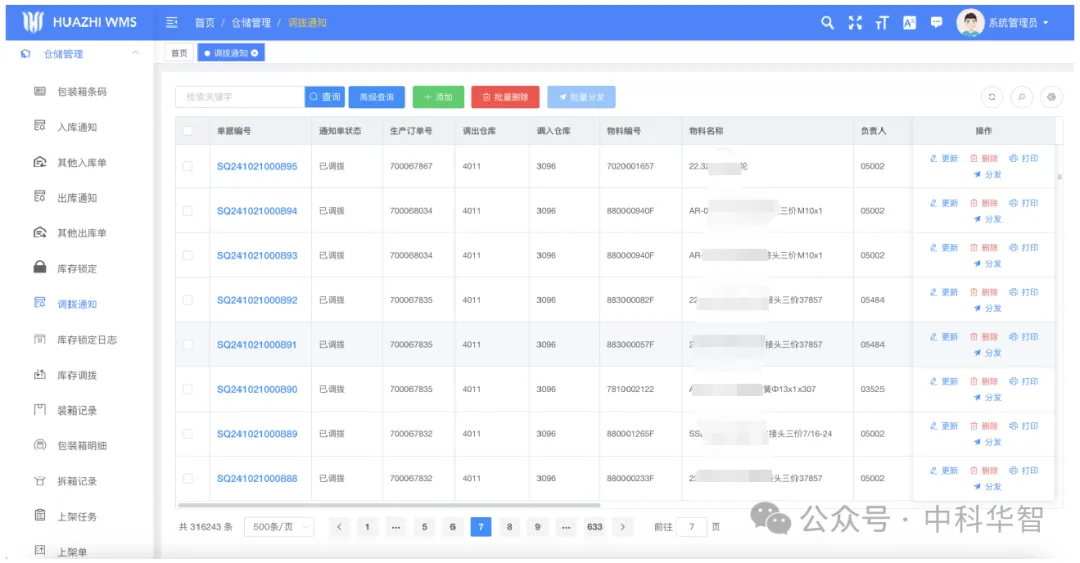Open the 500条/页 page size dropdown

(x=279, y=527)
